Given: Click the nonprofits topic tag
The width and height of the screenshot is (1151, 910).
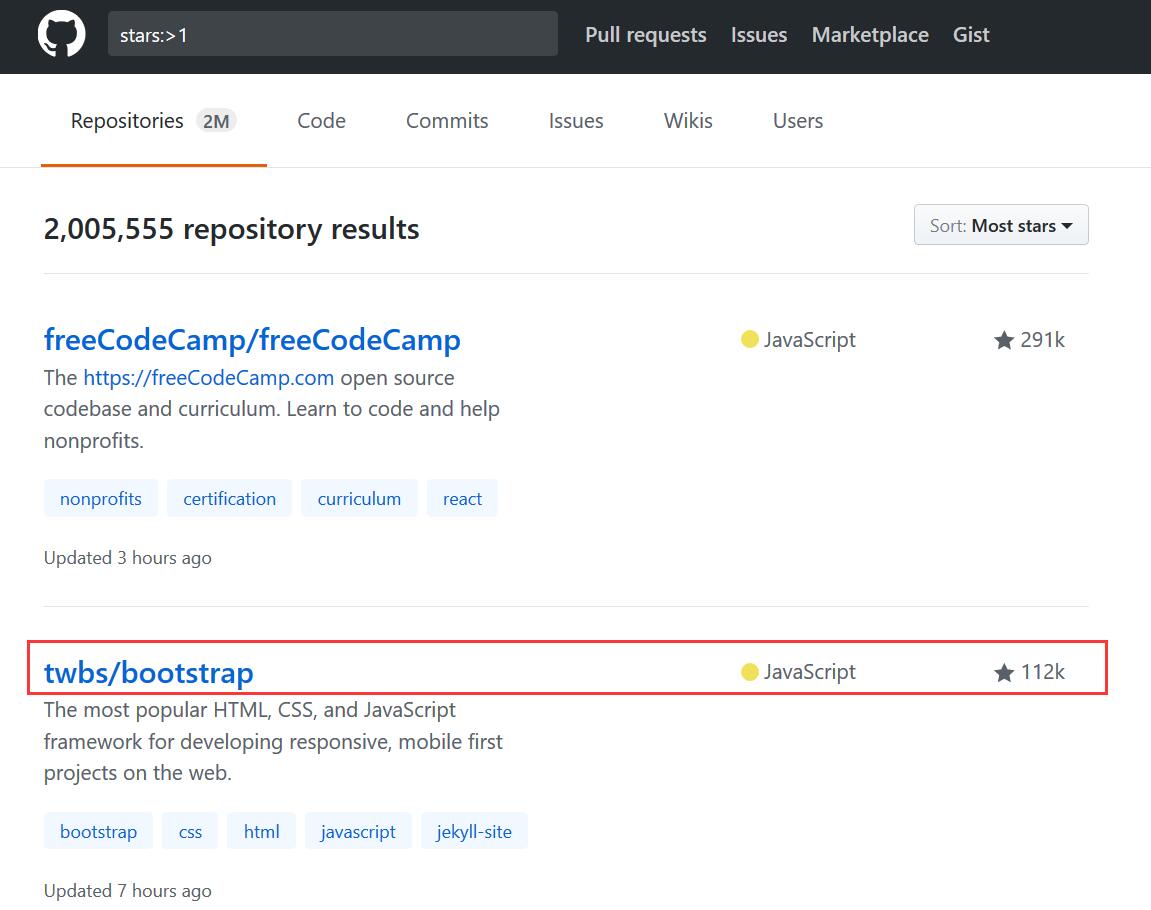Looking at the screenshot, I should click(x=101, y=498).
